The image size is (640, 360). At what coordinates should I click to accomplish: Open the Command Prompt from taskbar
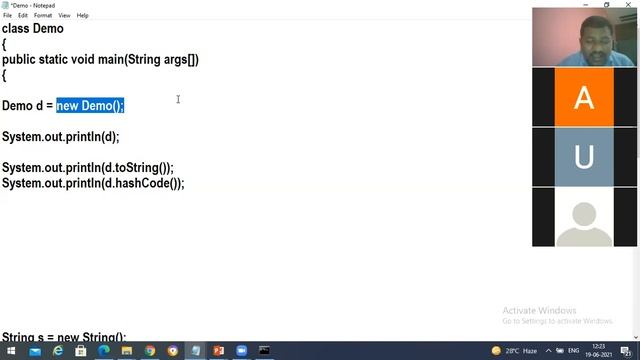(264, 351)
